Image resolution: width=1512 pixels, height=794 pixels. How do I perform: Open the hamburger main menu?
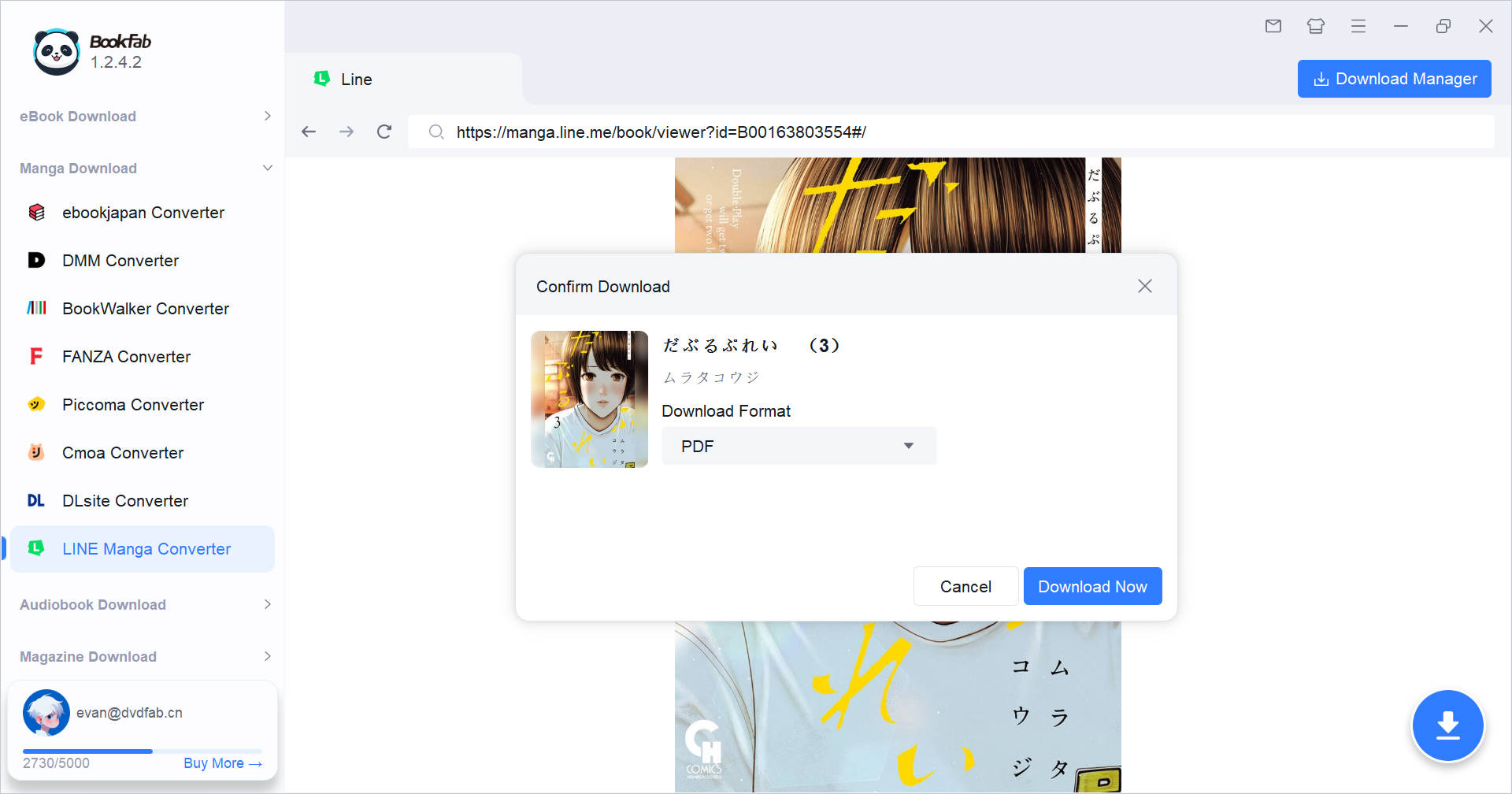(x=1358, y=26)
